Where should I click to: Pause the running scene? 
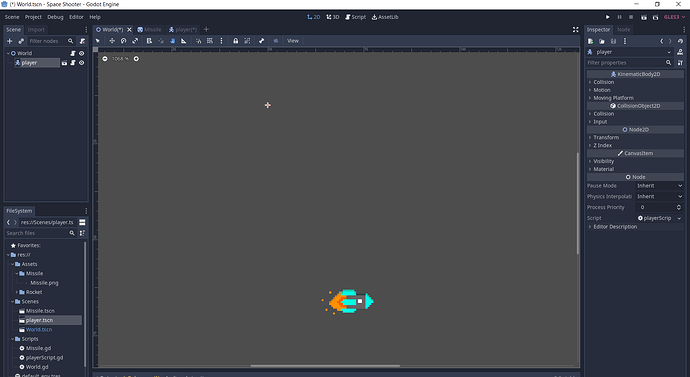point(619,17)
